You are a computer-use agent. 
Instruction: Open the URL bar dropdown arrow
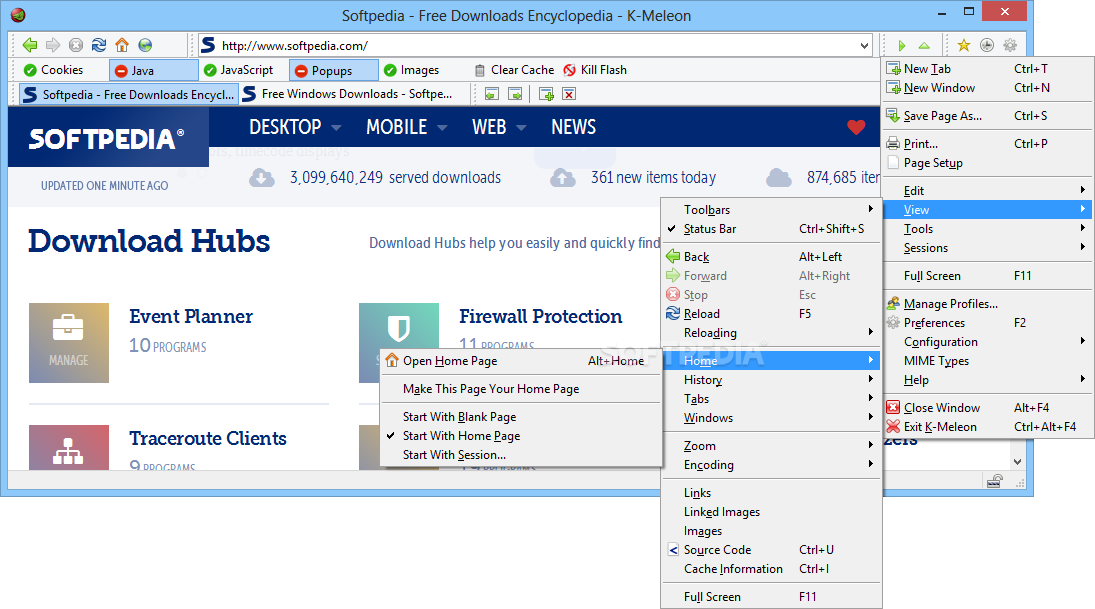pos(865,45)
